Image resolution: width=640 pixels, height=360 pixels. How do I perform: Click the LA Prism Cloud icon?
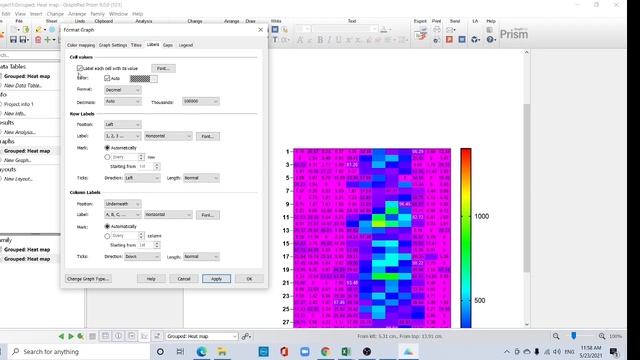point(476,40)
